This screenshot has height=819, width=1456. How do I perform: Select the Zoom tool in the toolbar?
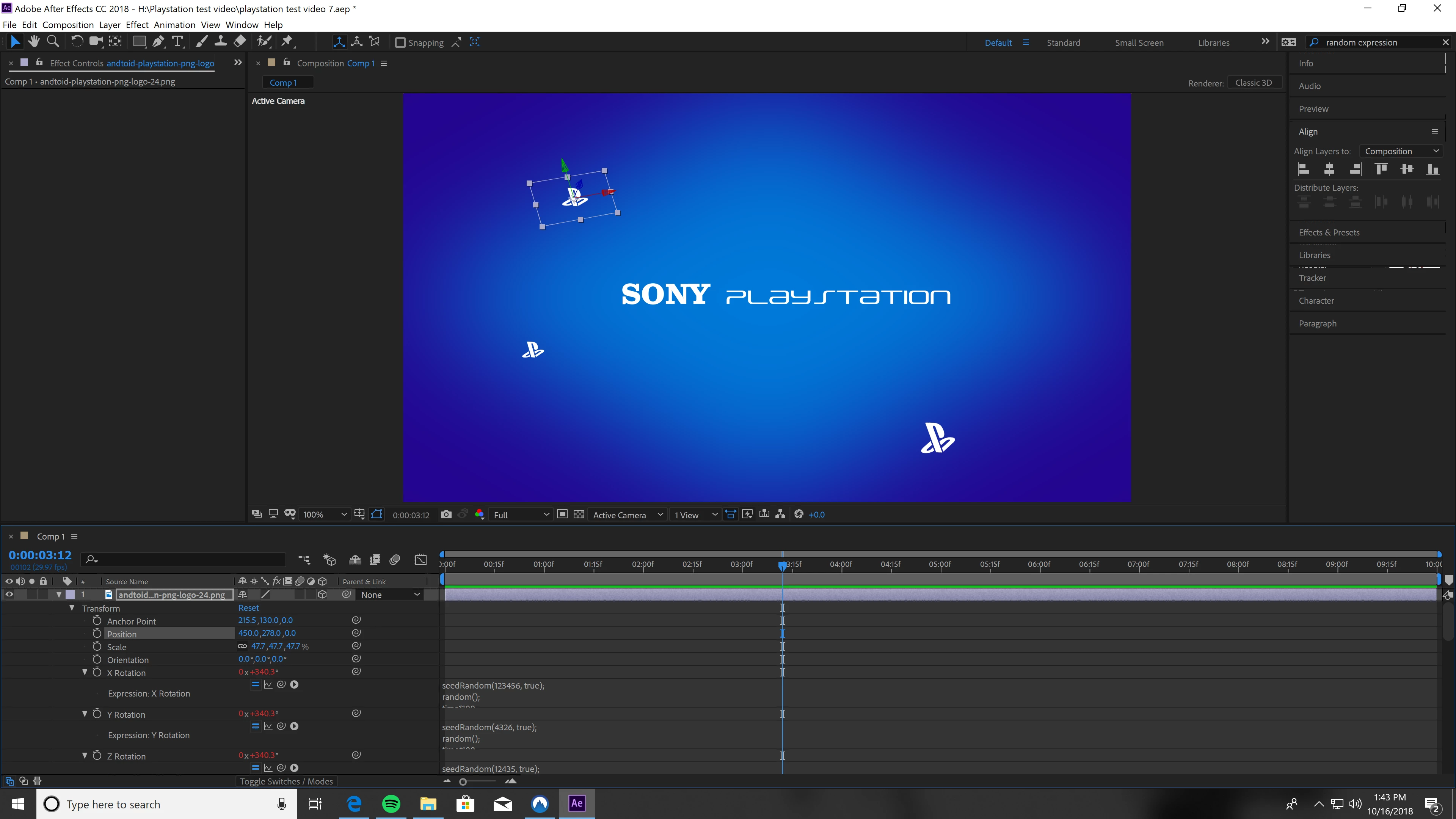coord(53,41)
